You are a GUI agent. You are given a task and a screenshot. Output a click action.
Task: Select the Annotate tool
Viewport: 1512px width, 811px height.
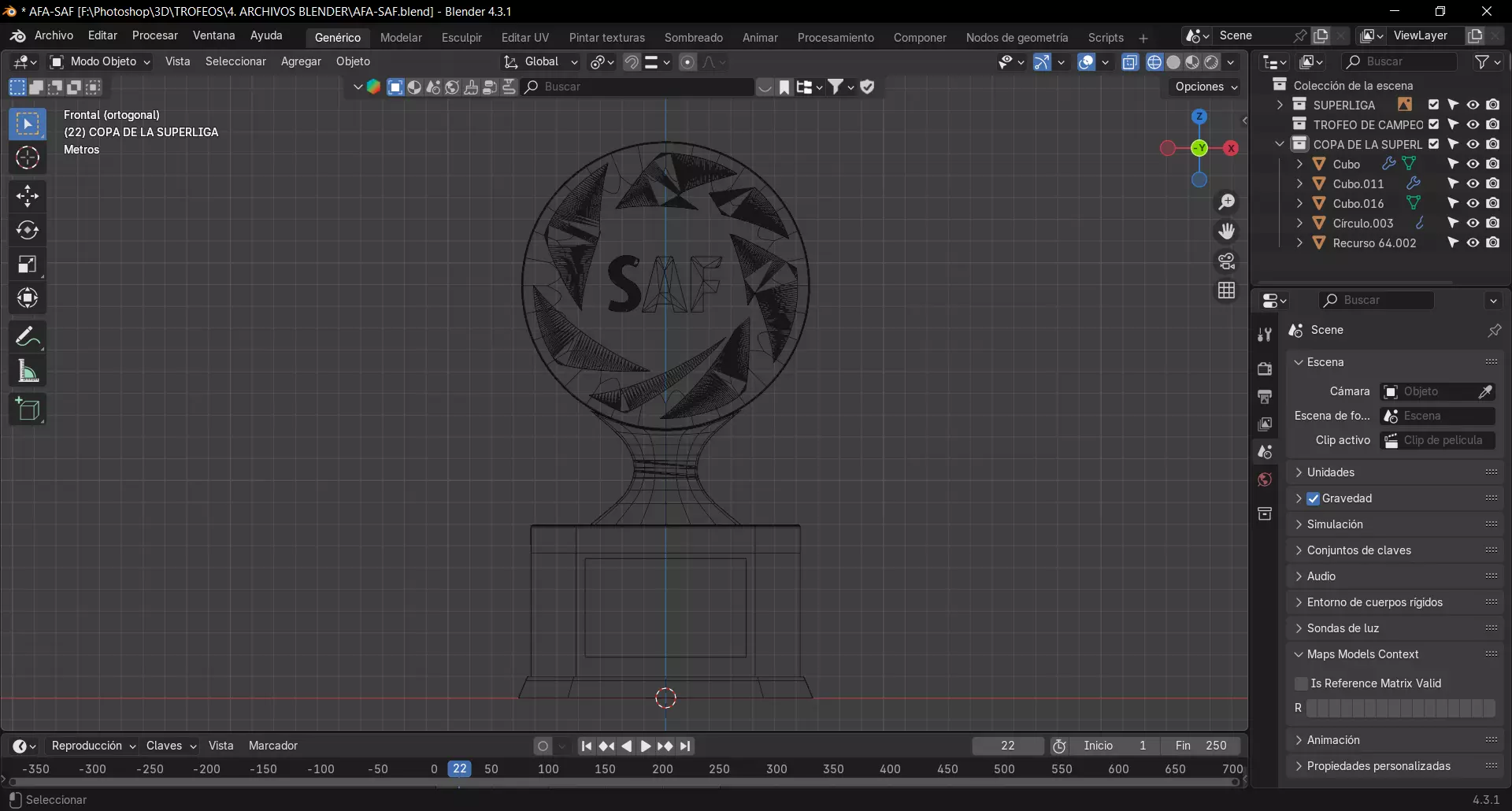[x=28, y=337]
